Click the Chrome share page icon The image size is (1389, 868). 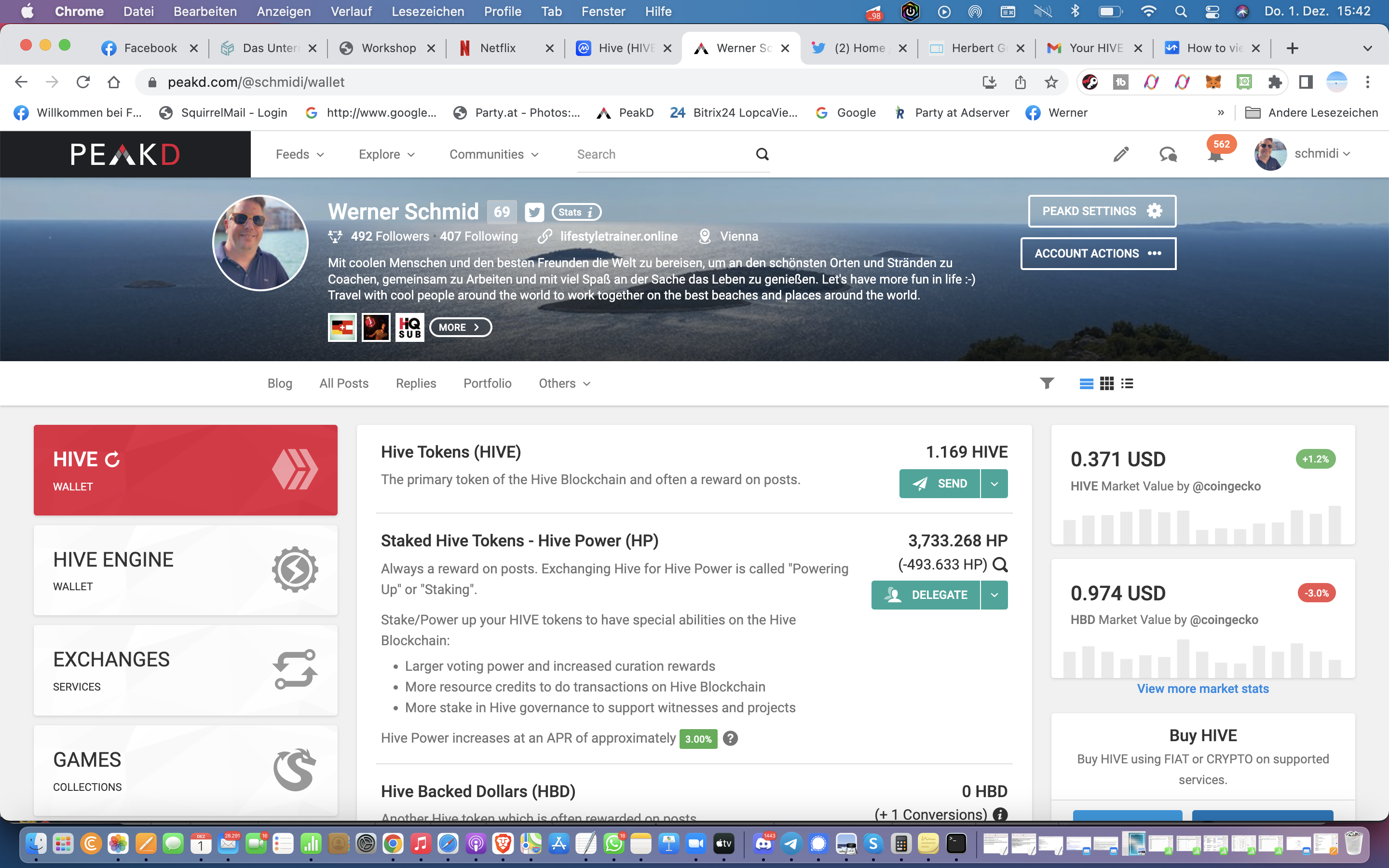pyautogui.click(x=1020, y=82)
